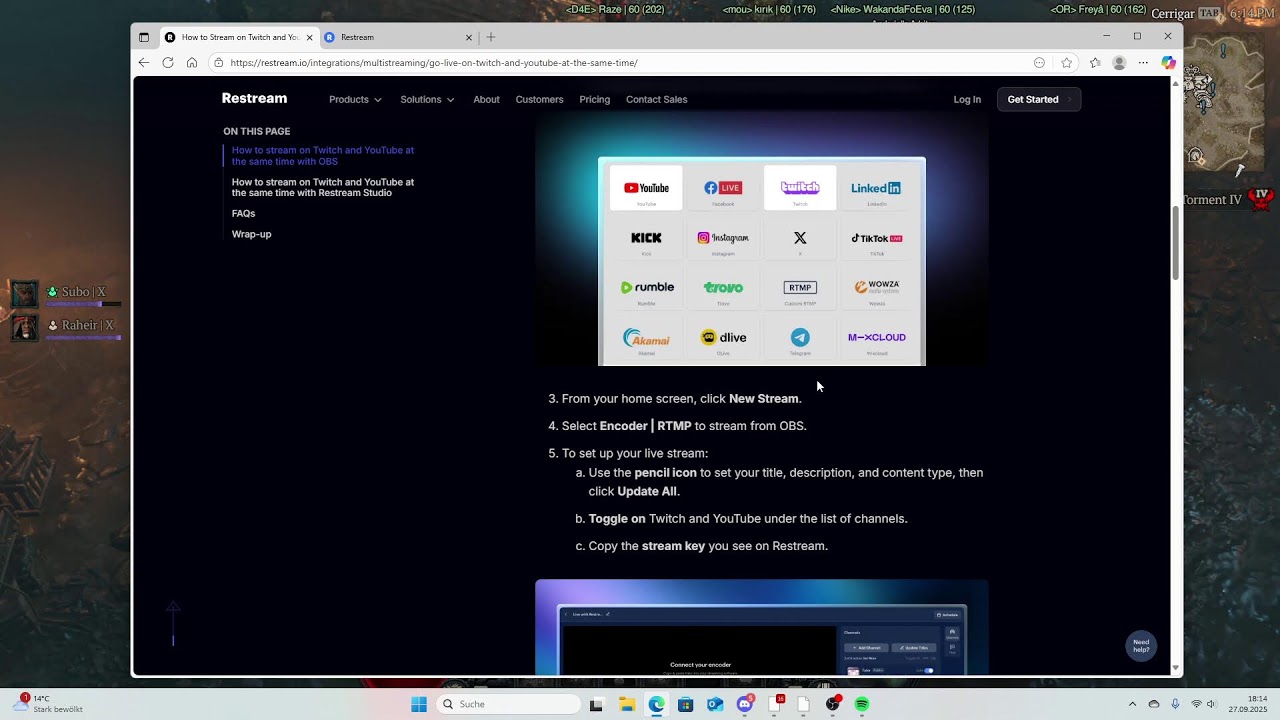This screenshot has width=1280, height=720.
Task: Go to browser home page
Action: (x=192, y=62)
